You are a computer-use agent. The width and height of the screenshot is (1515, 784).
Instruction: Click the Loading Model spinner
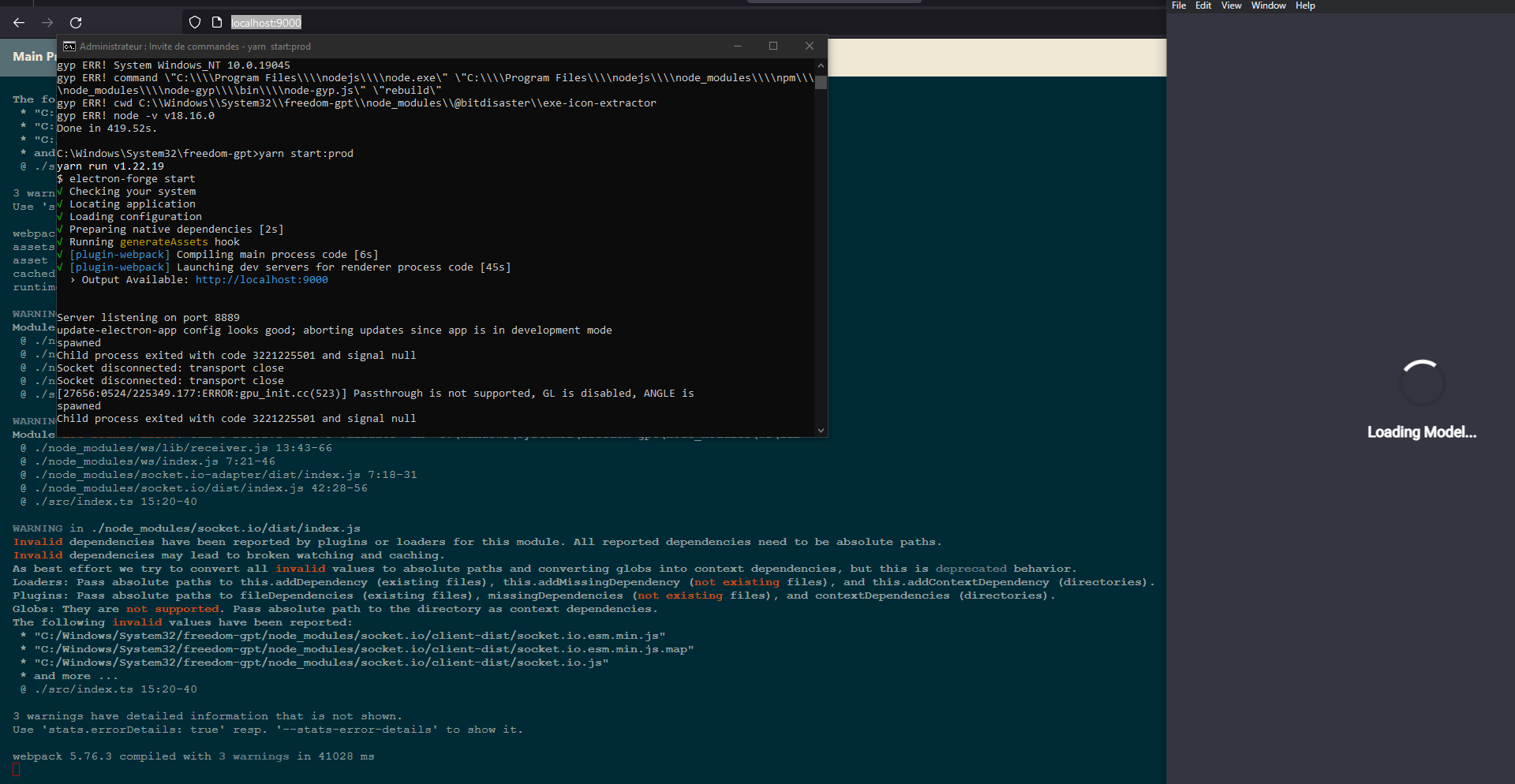pos(1422,382)
